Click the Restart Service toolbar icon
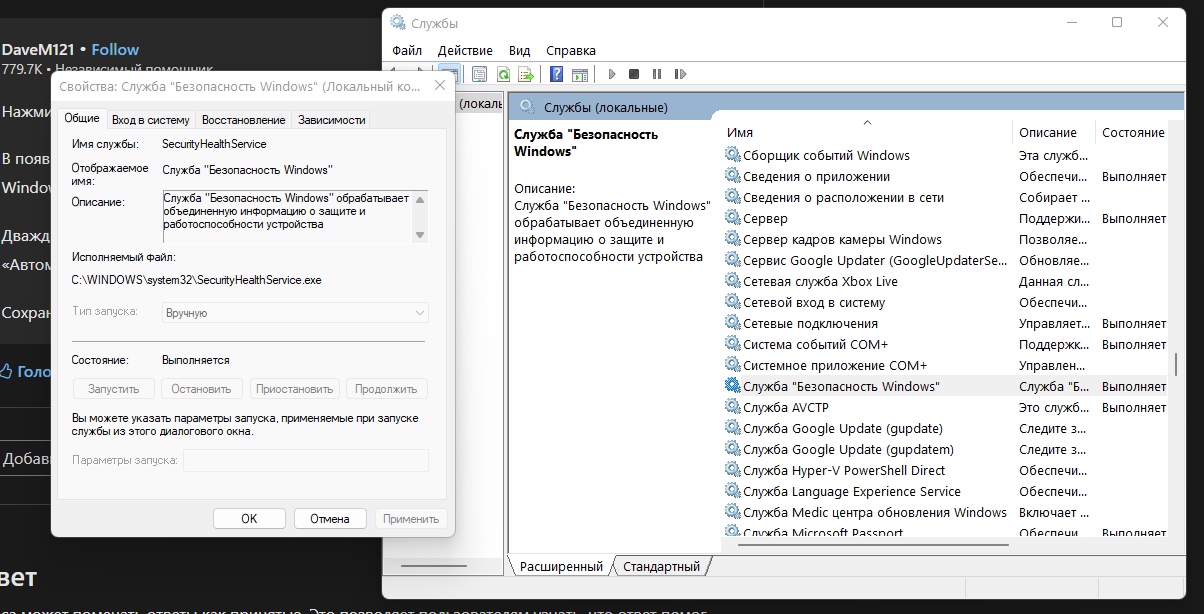 pos(681,74)
